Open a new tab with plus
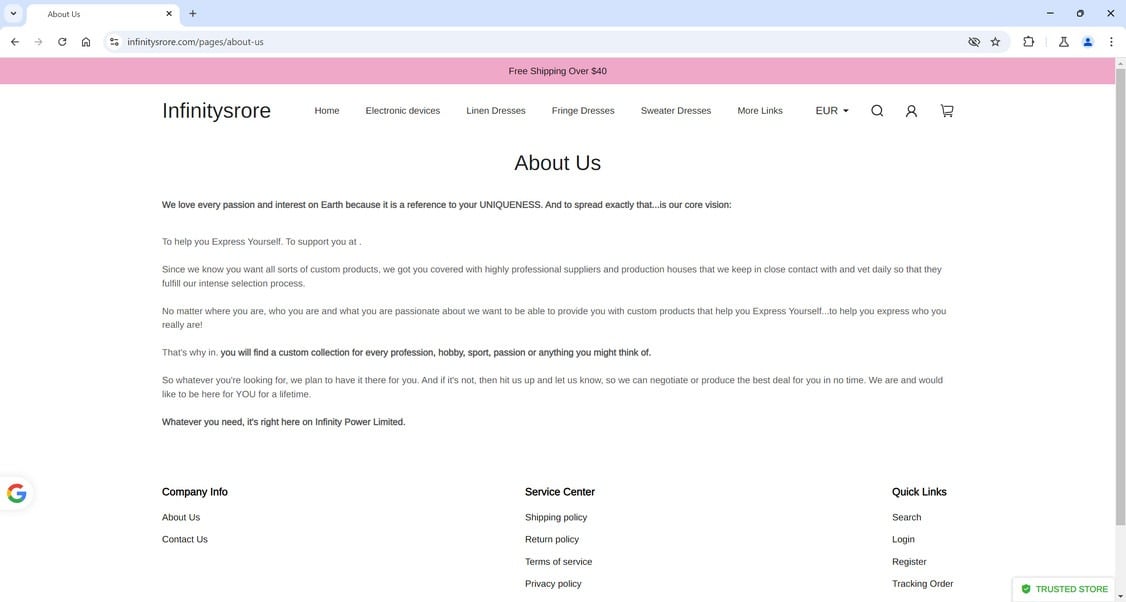 pos(192,14)
